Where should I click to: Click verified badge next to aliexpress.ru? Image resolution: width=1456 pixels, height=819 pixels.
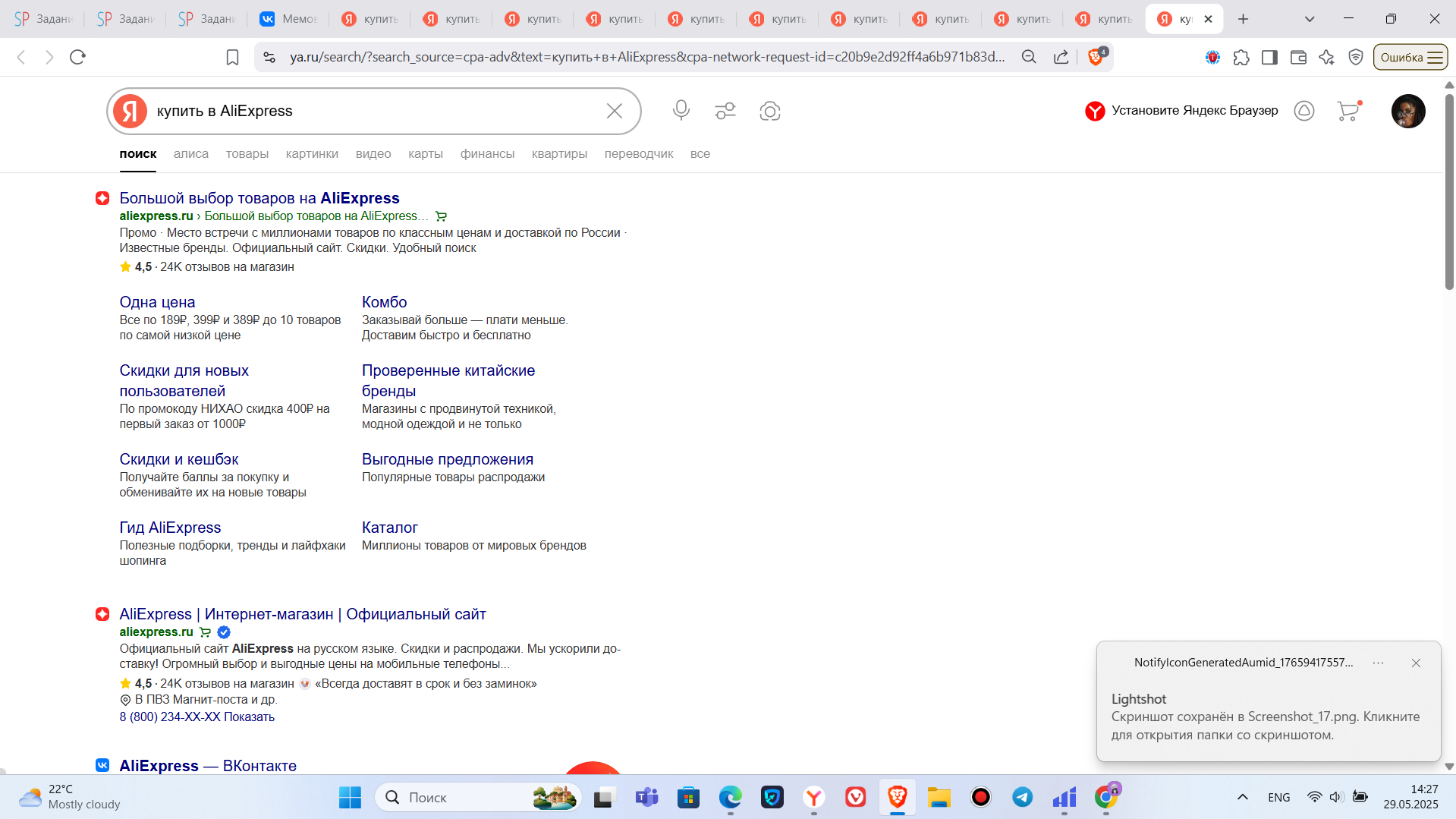(224, 632)
